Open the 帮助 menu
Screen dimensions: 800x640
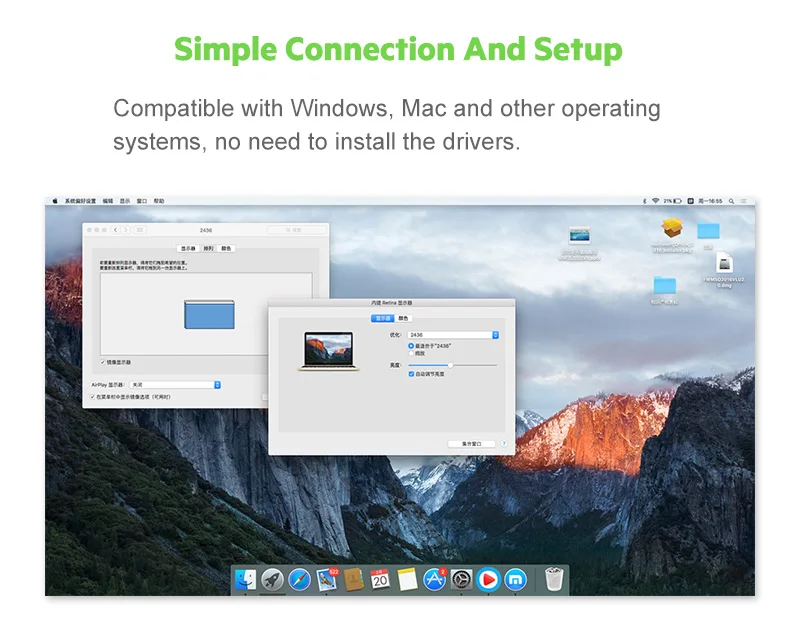159,201
